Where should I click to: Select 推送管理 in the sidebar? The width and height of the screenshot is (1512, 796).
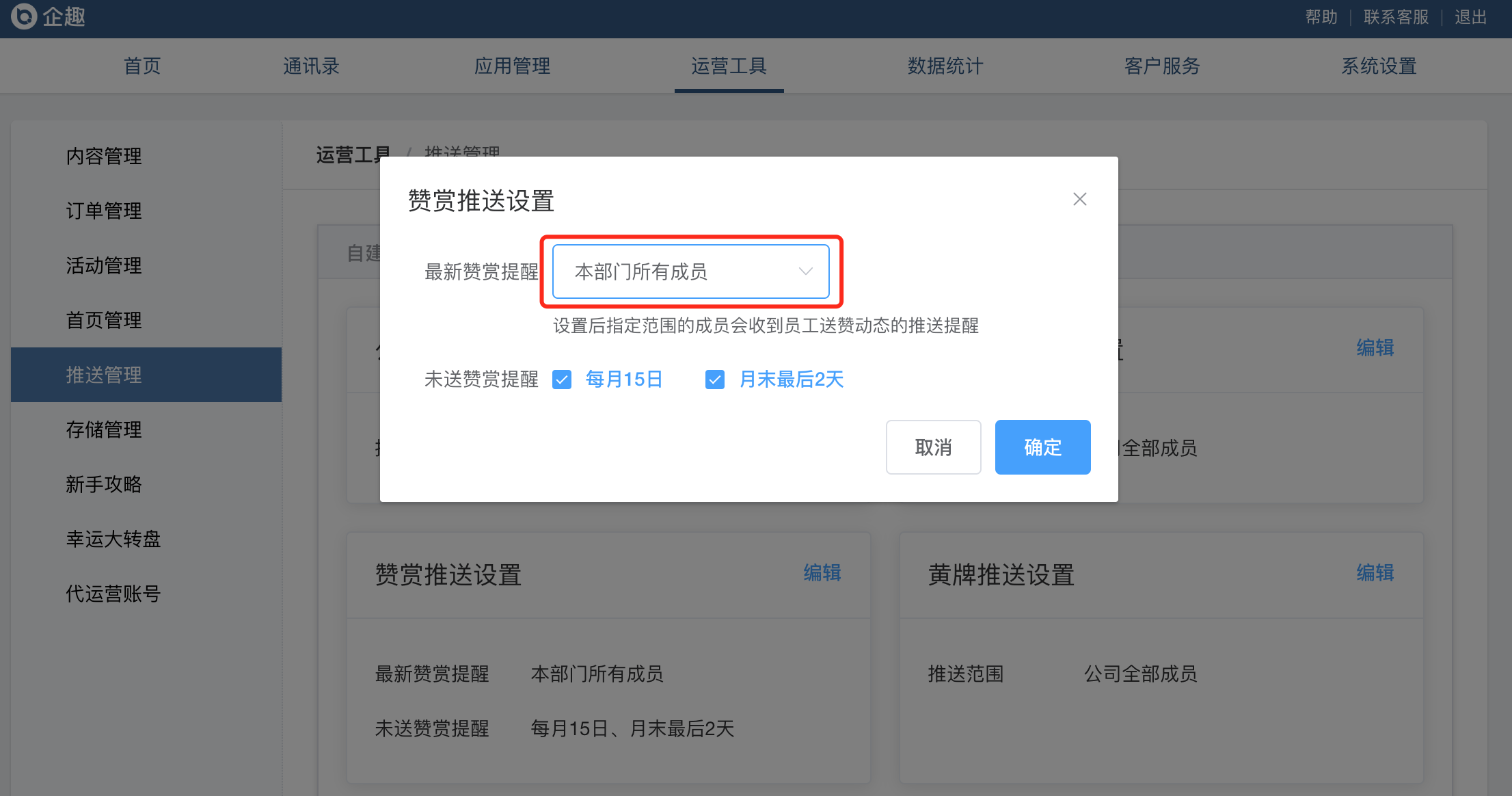click(146, 375)
